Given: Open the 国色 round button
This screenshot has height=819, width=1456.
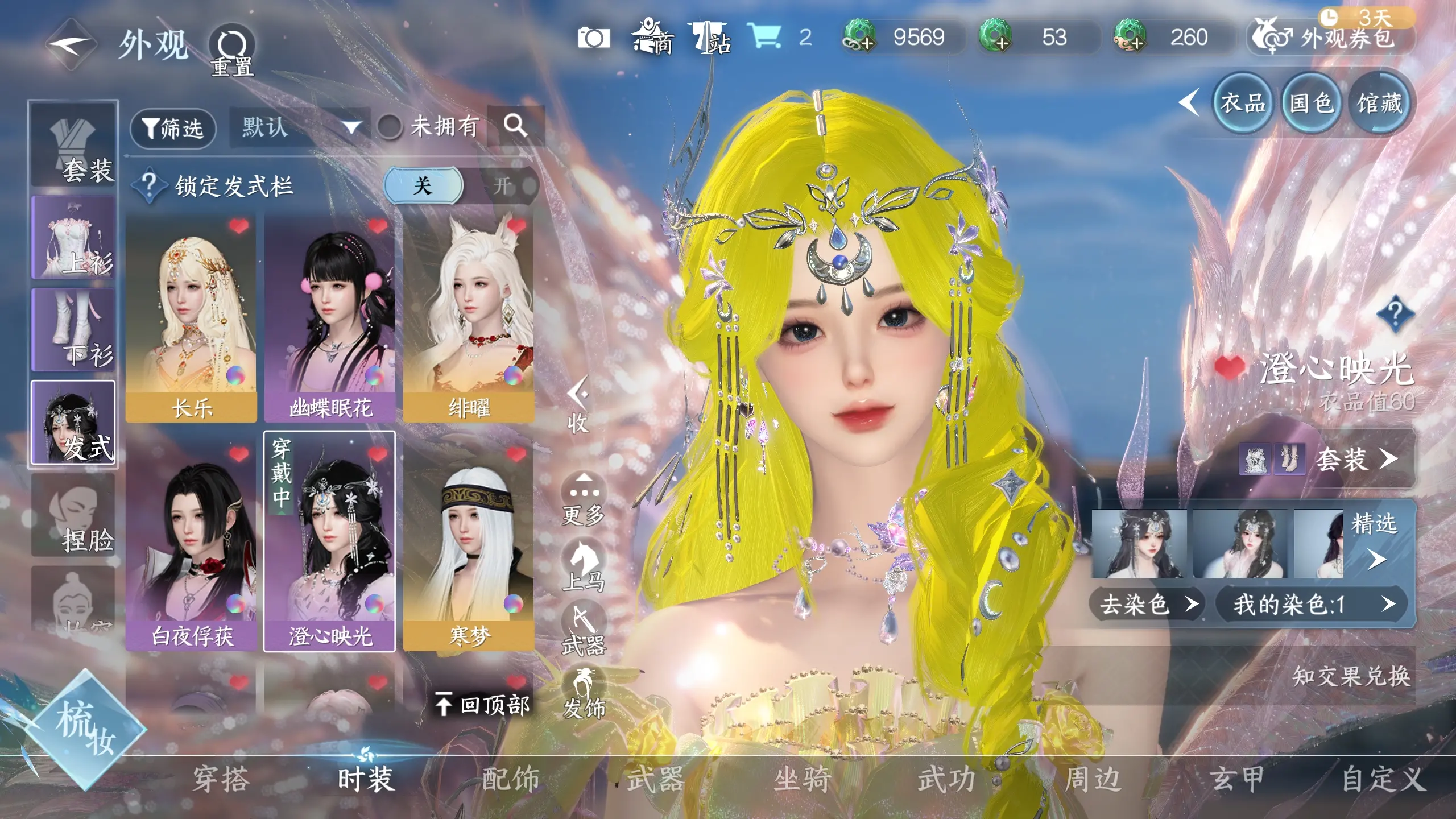Looking at the screenshot, I should (1312, 104).
